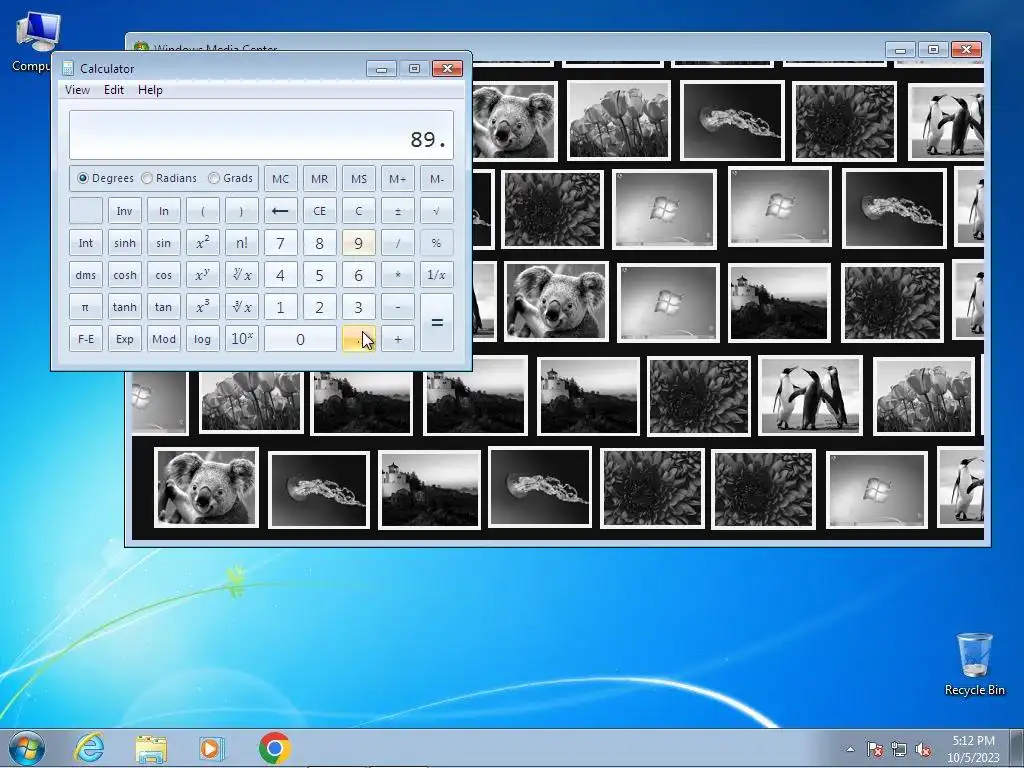
Task: Click the cube root of x button
Action: pos(242,307)
